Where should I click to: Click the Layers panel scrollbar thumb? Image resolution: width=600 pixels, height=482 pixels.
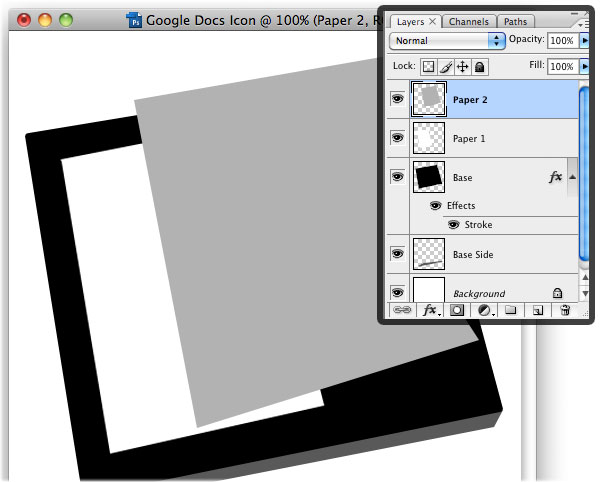(x=584, y=174)
